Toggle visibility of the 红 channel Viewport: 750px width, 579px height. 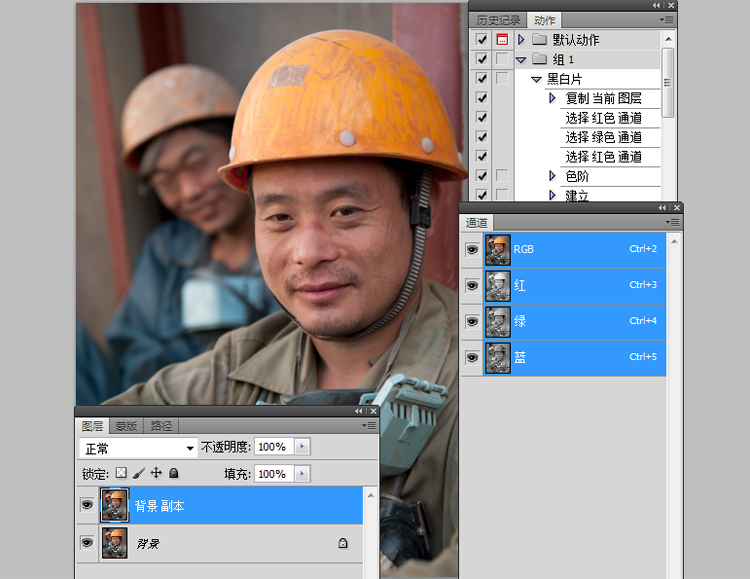tap(473, 286)
